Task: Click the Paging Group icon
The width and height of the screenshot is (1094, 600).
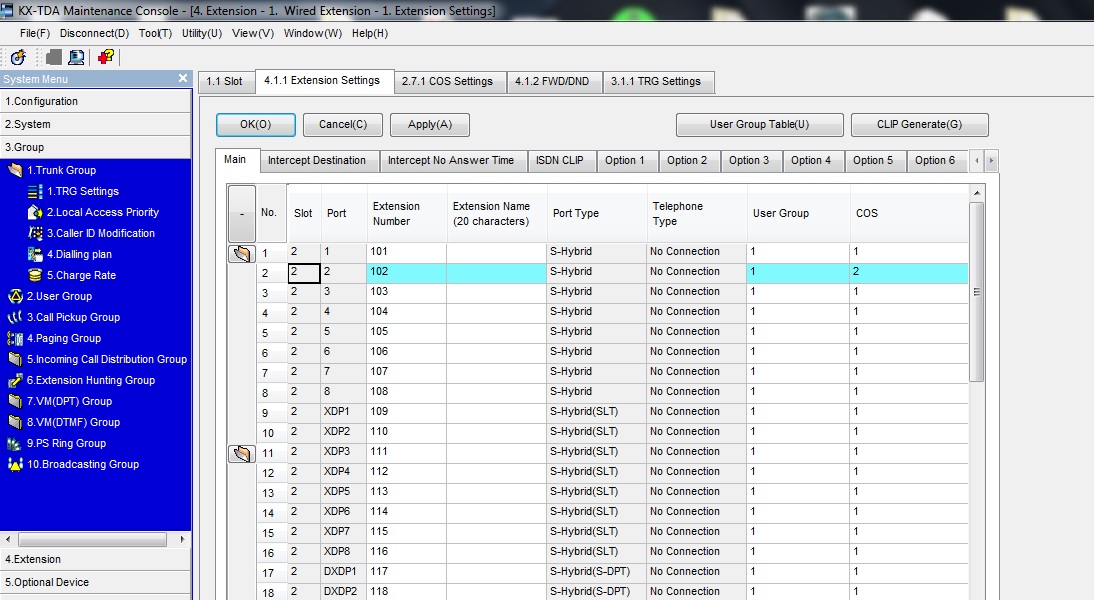Action: (15, 338)
